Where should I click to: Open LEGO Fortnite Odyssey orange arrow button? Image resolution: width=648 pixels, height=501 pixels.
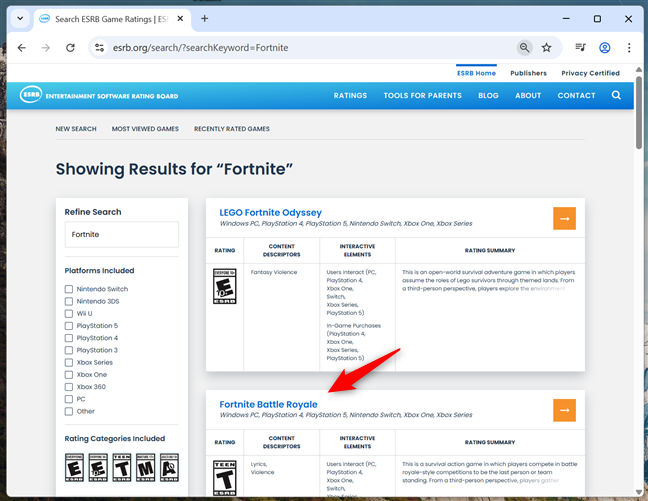(x=564, y=218)
